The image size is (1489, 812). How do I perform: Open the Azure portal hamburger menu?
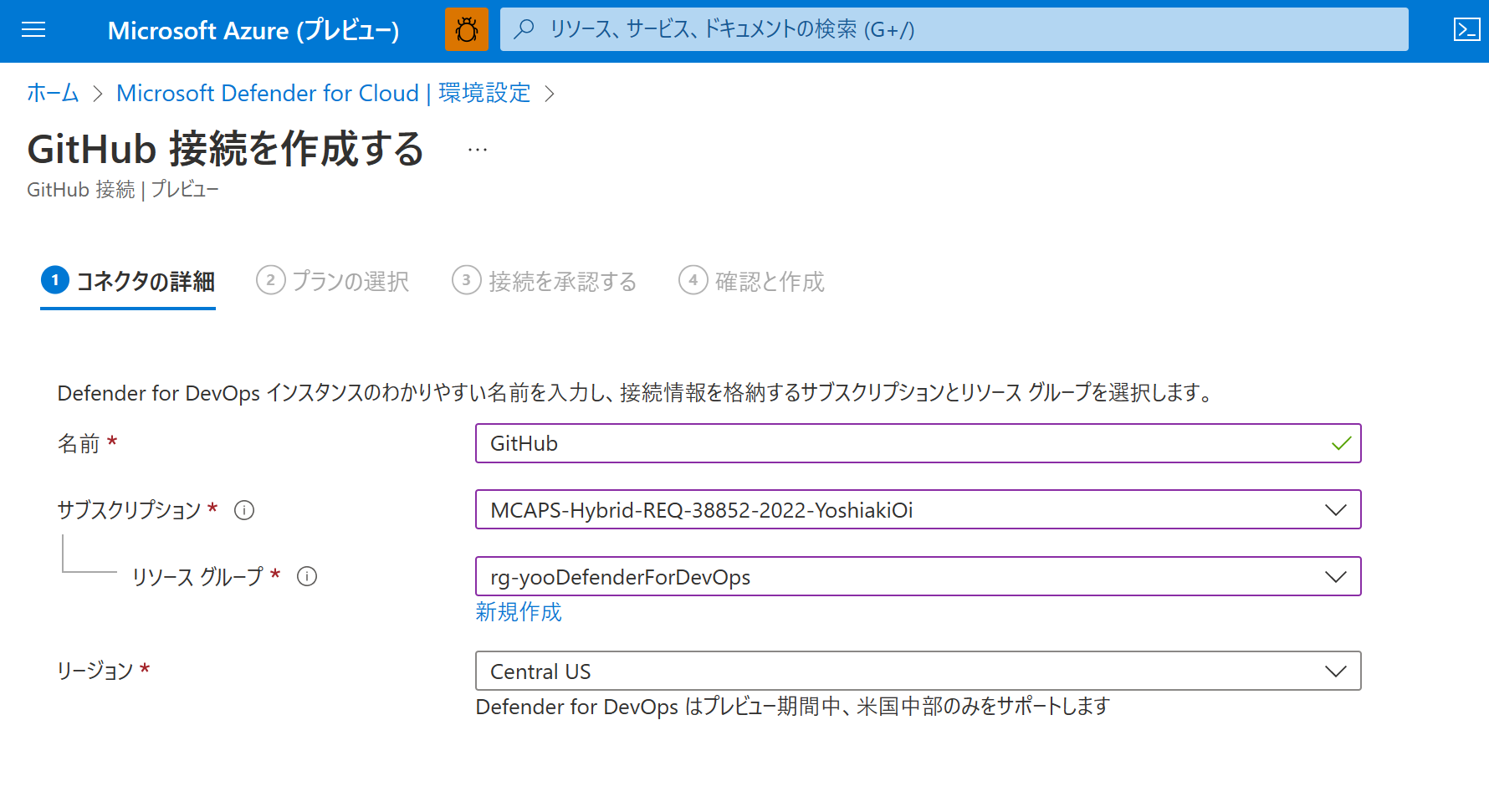[x=33, y=29]
